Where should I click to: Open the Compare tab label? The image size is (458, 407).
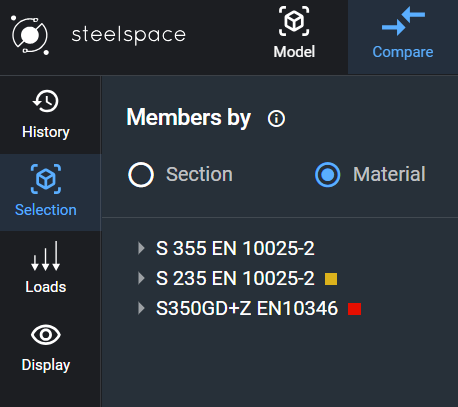click(x=403, y=52)
